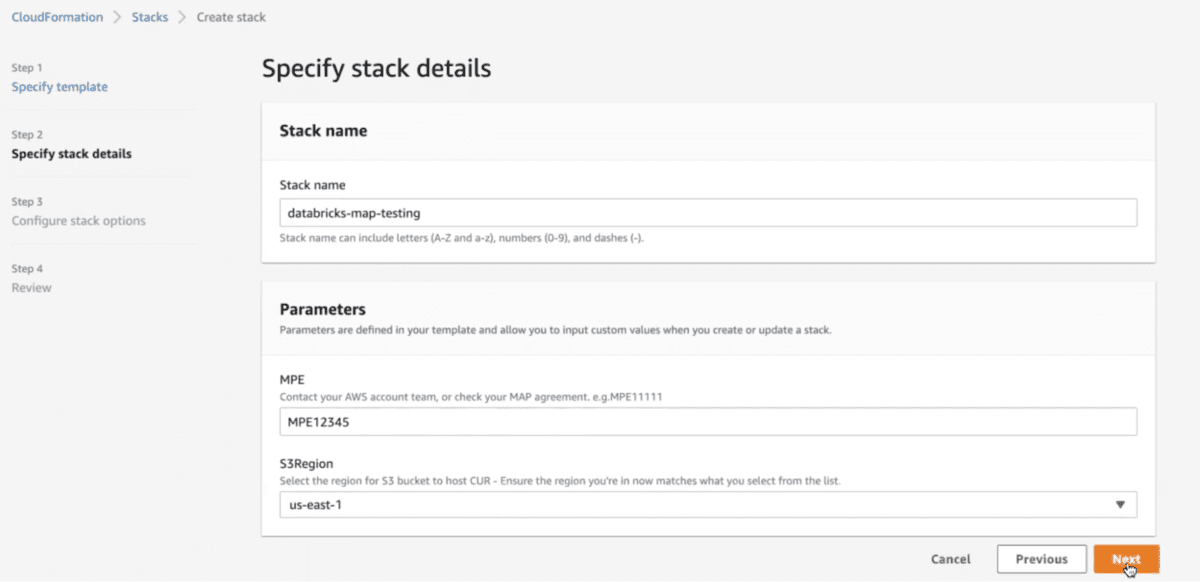Viewport: 1200px width, 582px height.
Task: Click the MPE parameter label
Action: tap(293, 380)
